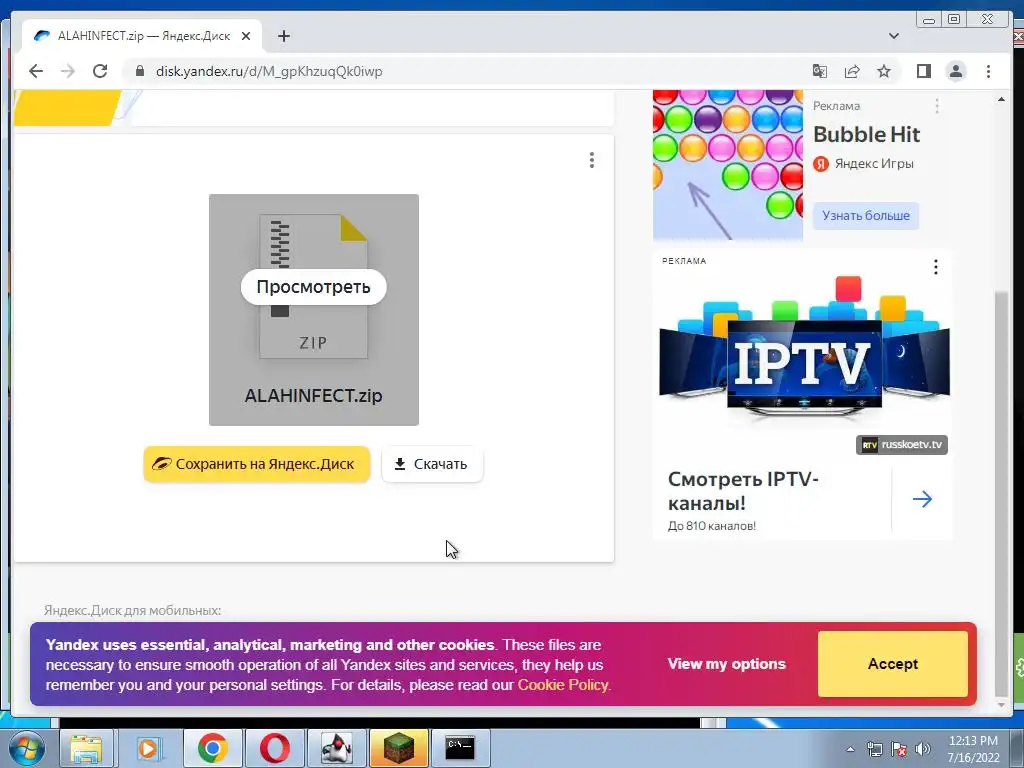Close the ALAHINFECT.zip tab
1024x768 pixels.
pos(246,36)
